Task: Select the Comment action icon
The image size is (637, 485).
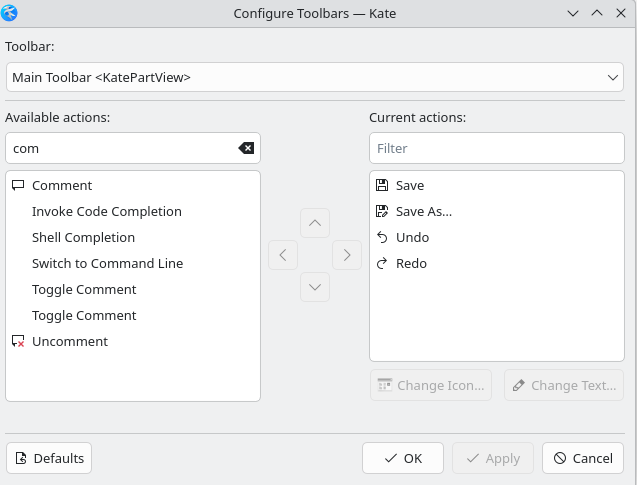Action: (18, 185)
